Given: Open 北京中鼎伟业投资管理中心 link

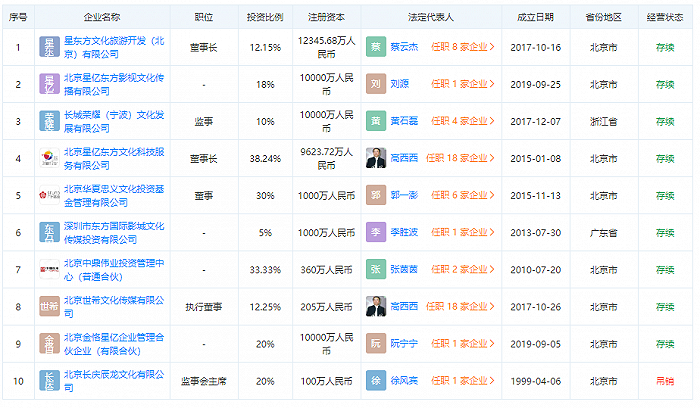Looking at the screenshot, I should coord(114,270).
